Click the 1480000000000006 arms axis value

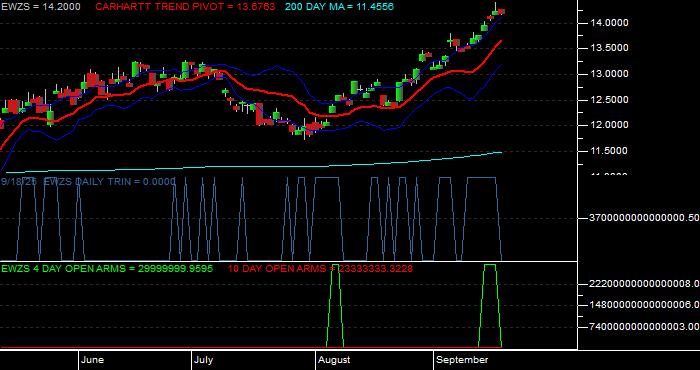645,305
